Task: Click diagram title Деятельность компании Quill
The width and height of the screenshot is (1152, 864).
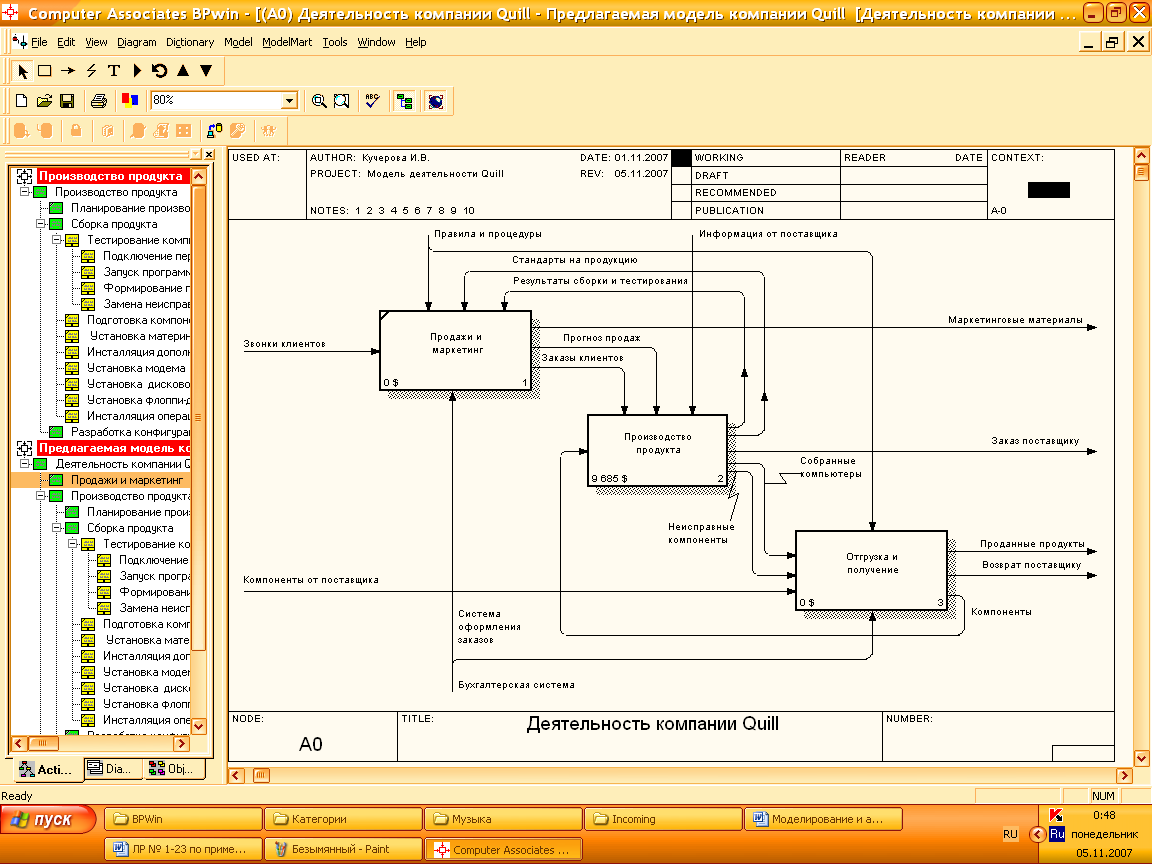Action: (652, 724)
